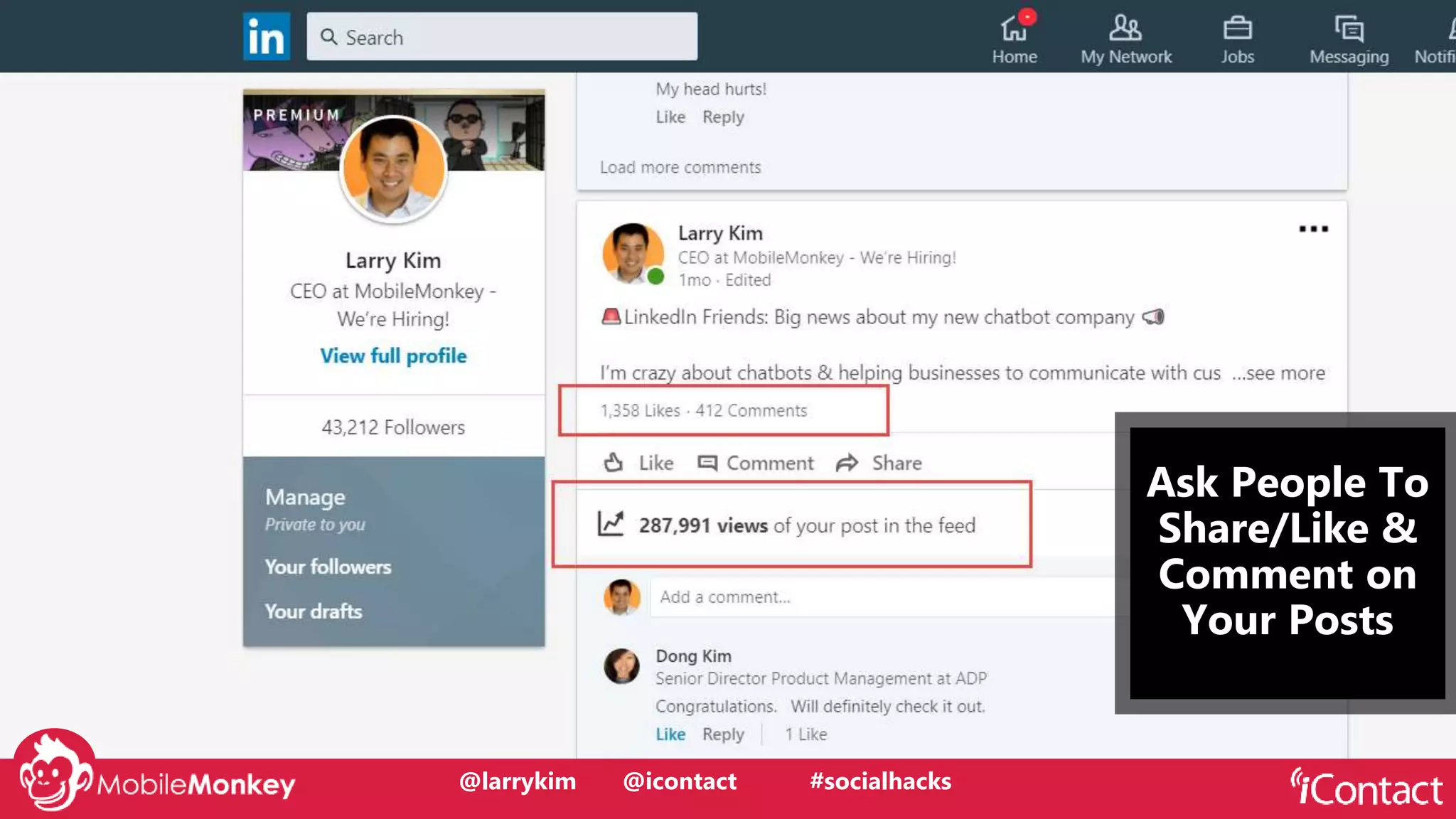Click the sidebar profile photo of Larry Kim
The image size is (1456, 819).
tap(393, 169)
